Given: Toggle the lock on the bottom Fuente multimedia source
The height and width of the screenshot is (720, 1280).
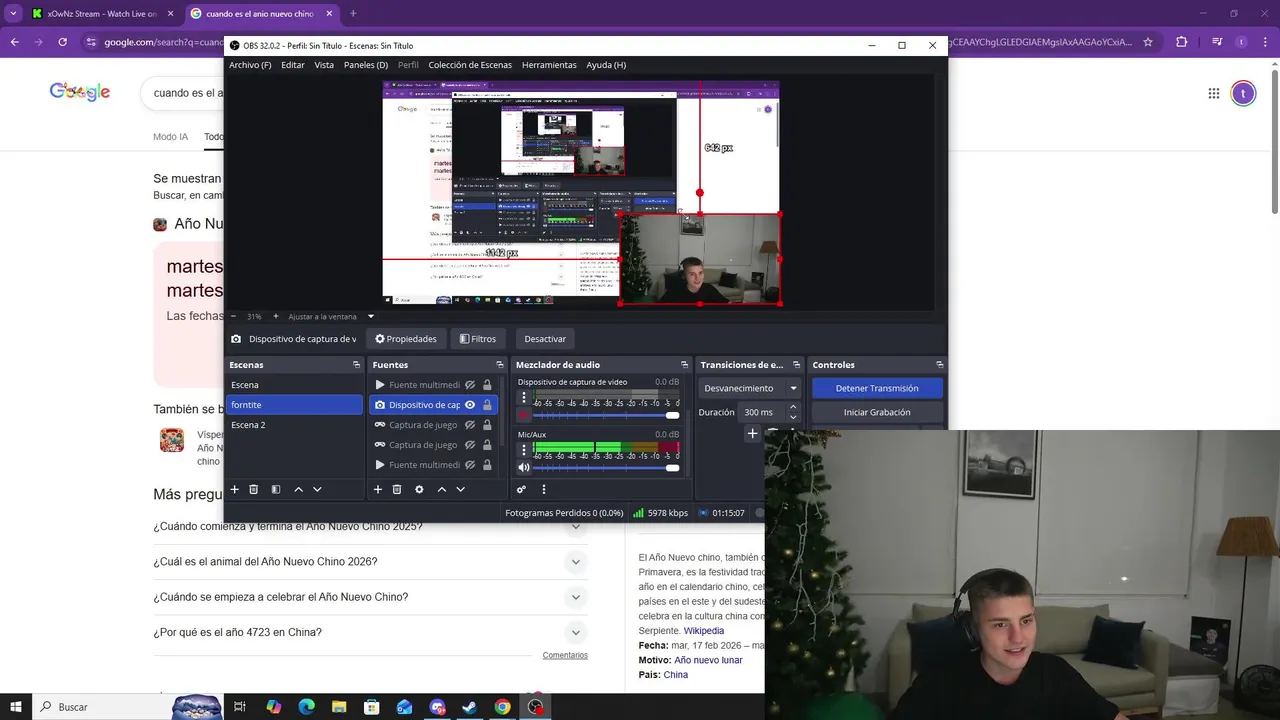Looking at the screenshot, I should tap(487, 465).
